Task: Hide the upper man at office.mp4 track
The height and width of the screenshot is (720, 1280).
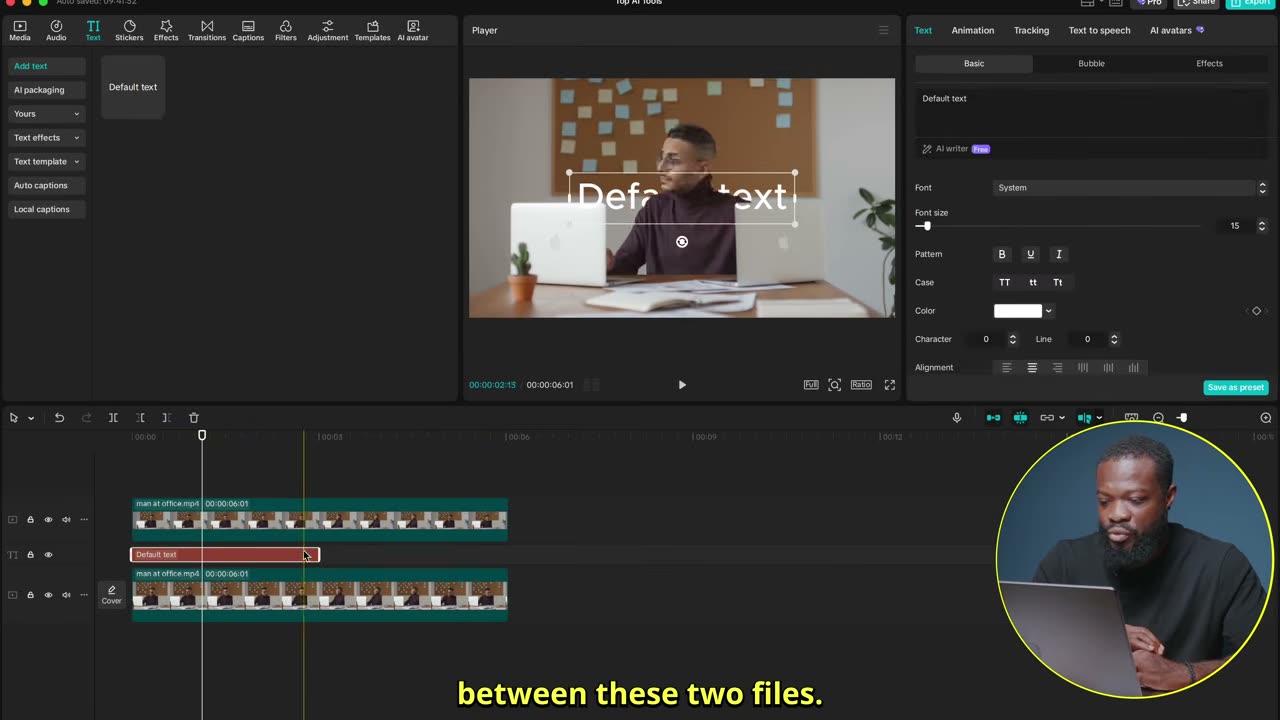Action: pos(48,520)
